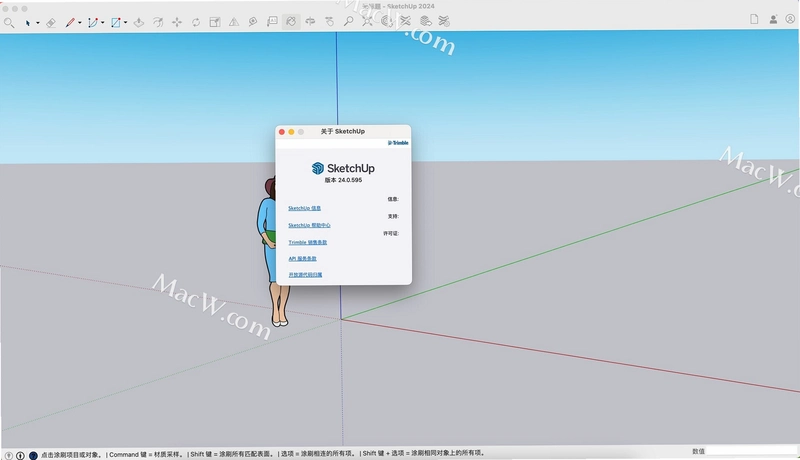Expand the Arc tool dropdown arrow
Screen dimensions: 800x460
click(x=103, y=23)
